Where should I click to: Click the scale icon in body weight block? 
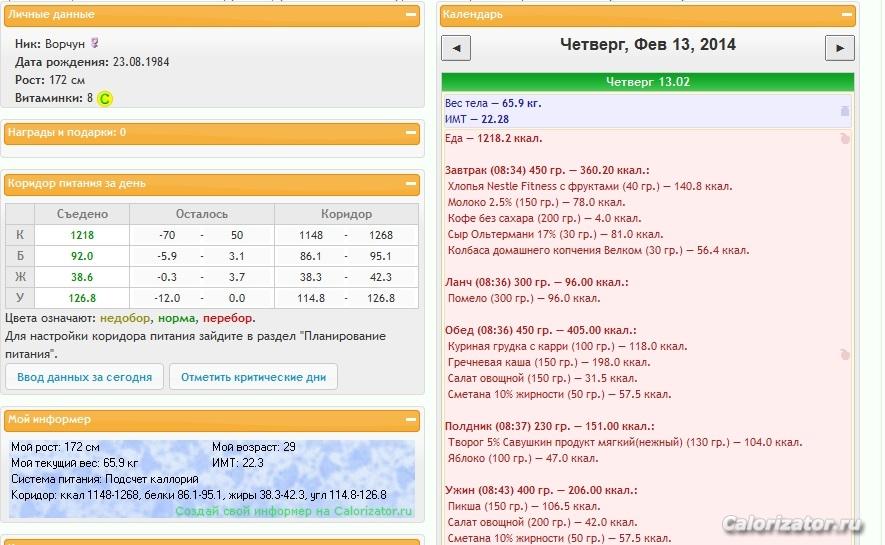844,111
